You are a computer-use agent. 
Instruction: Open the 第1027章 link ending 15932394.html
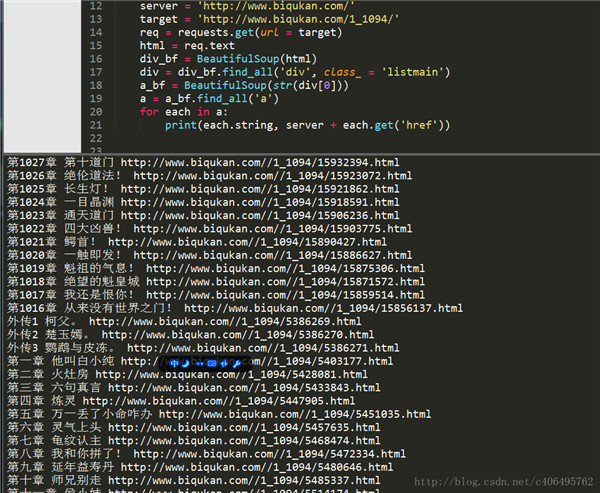pos(260,163)
